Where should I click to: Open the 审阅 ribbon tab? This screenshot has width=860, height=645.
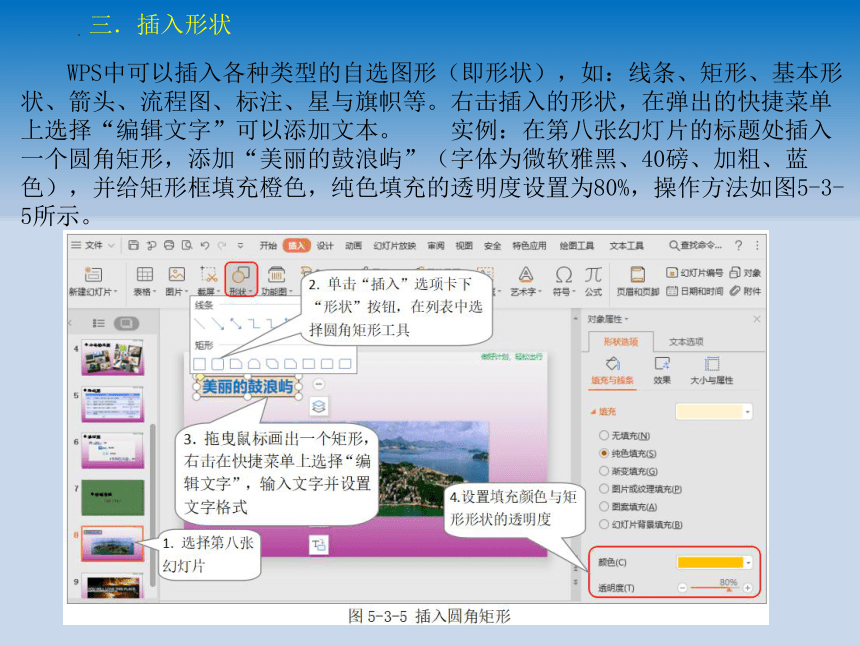click(436, 245)
